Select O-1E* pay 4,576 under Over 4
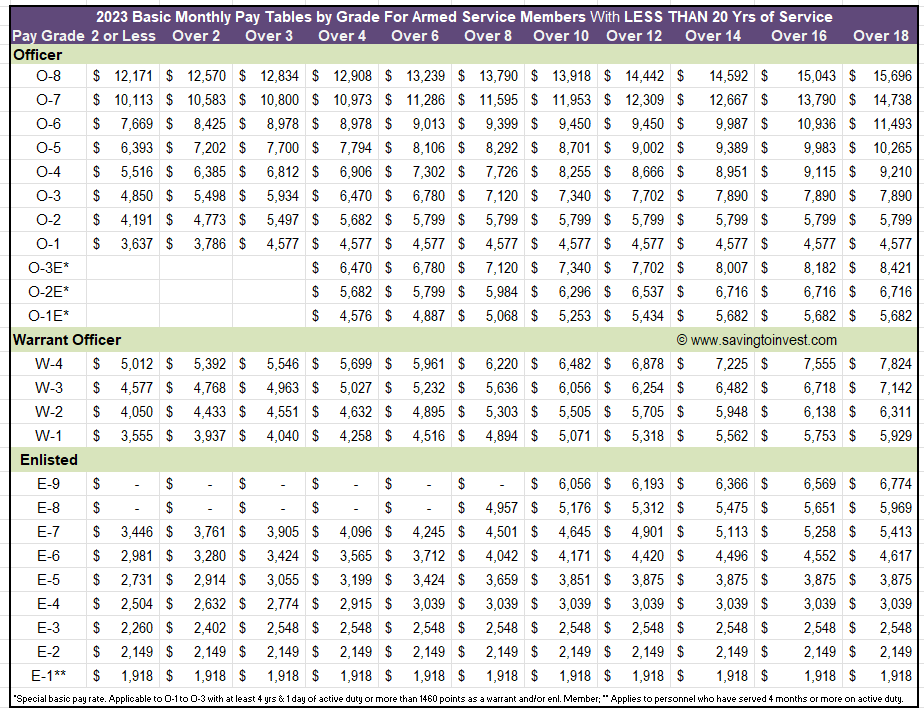The height and width of the screenshot is (708, 924). coord(356,316)
